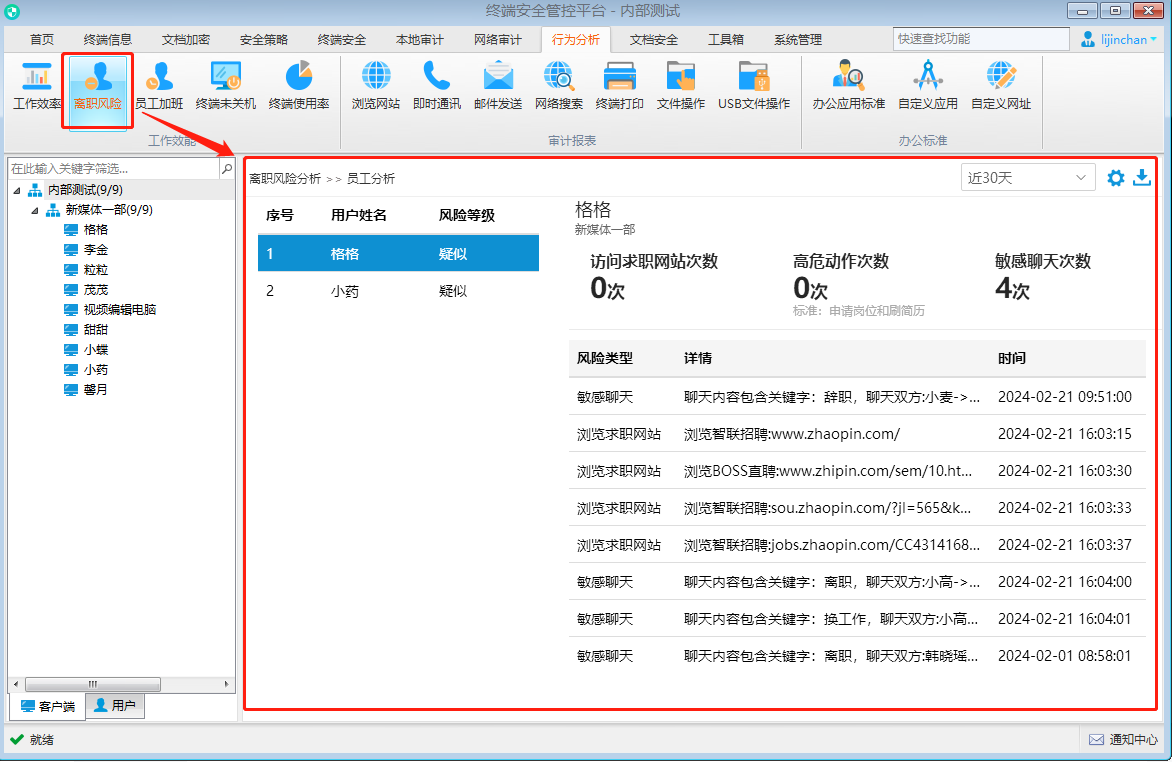Open 文件操作 audit report

(681, 87)
